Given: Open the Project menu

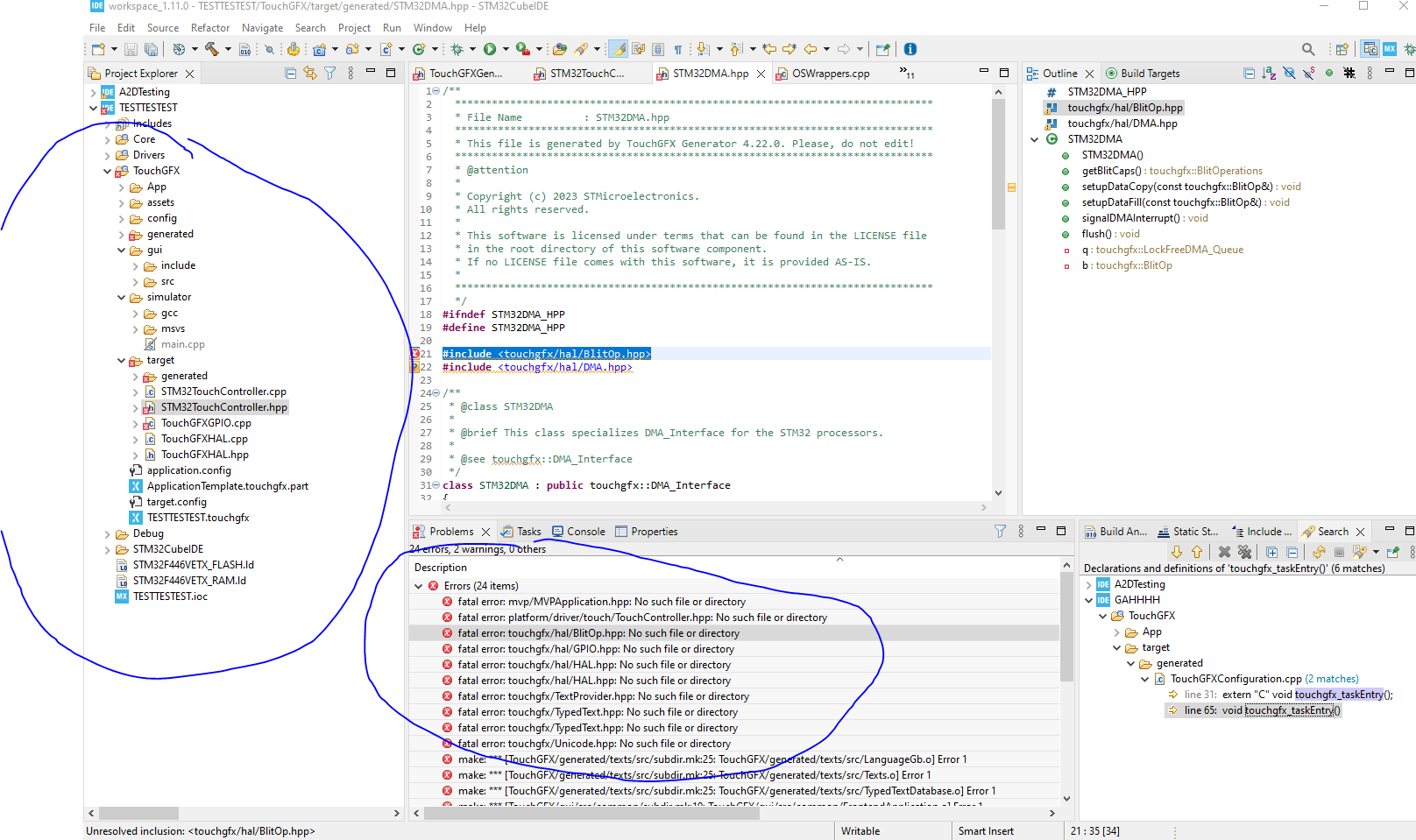Looking at the screenshot, I should pyautogui.click(x=354, y=28).
